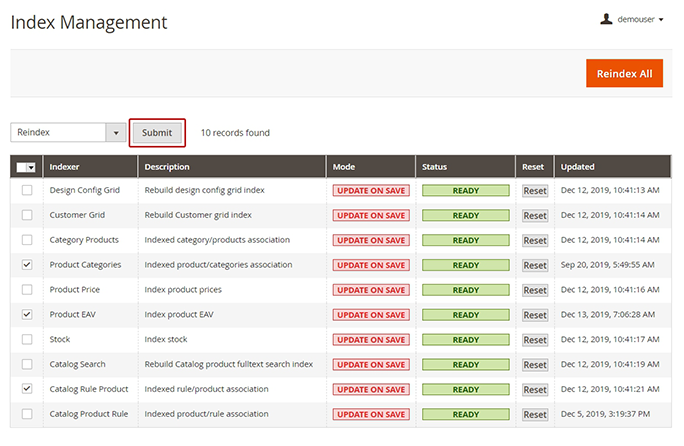Reset the Catalog Search indexer
684x446 pixels.
[535, 365]
